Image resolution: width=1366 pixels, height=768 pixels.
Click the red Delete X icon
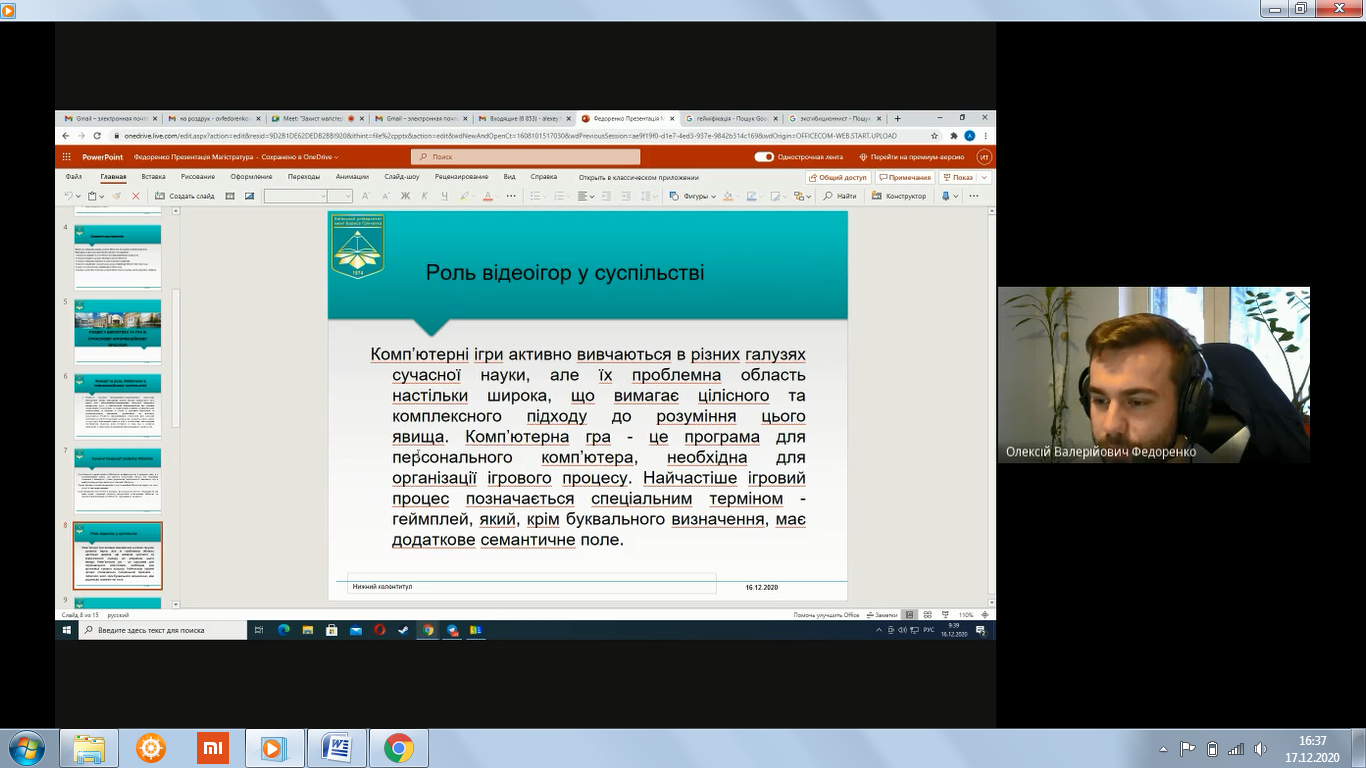pos(136,196)
